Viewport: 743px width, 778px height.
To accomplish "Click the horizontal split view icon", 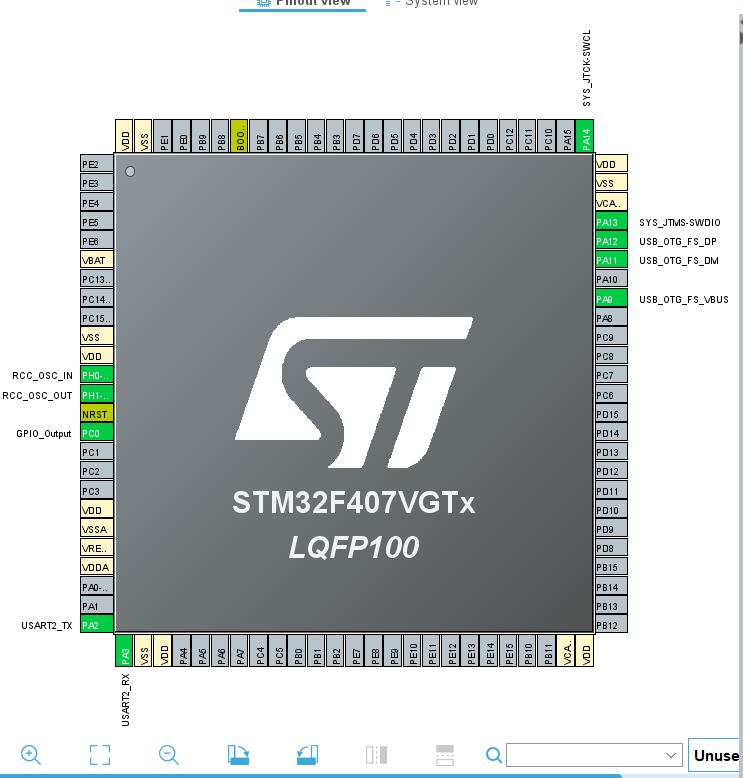I will pos(445,755).
